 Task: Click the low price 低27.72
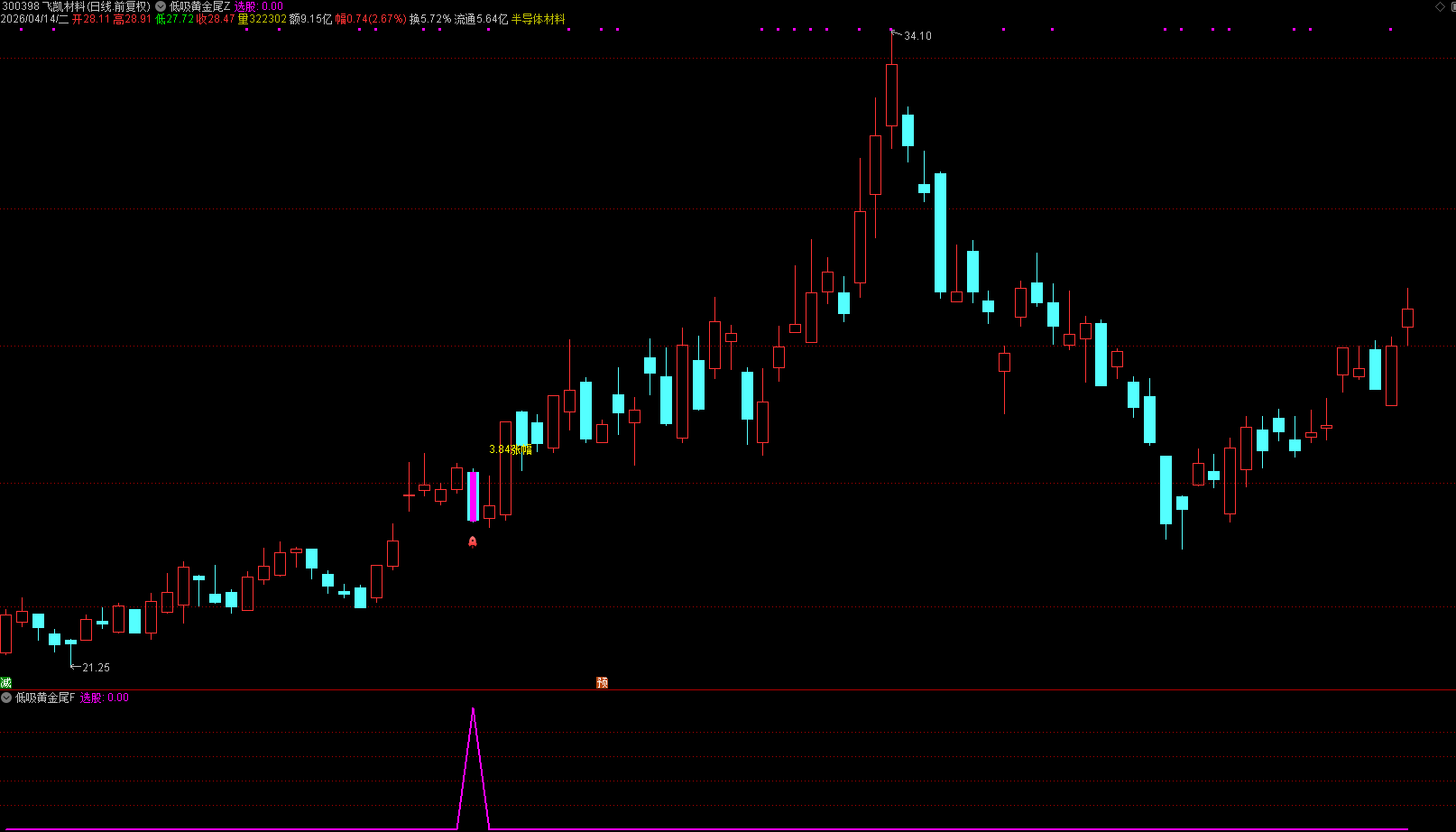(175, 19)
